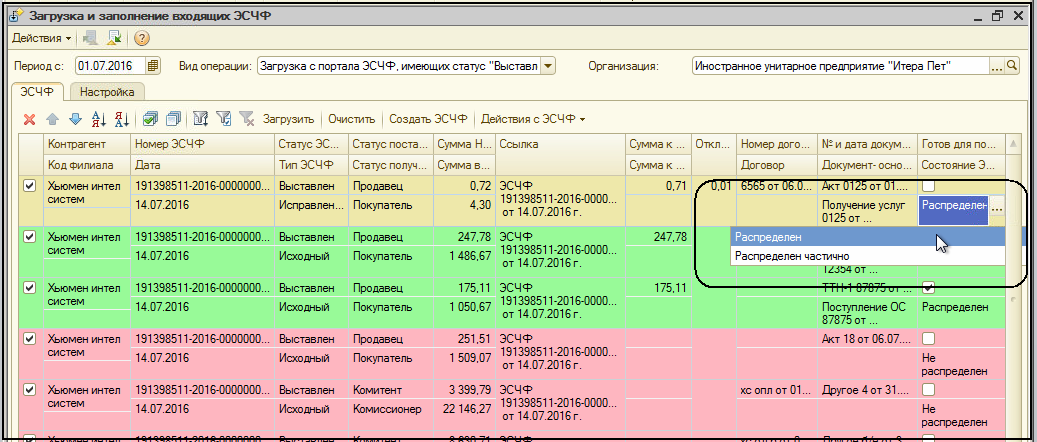Click the Период с date input field
Image resolution: width=1037 pixels, height=442 pixels.
coord(109,66)
